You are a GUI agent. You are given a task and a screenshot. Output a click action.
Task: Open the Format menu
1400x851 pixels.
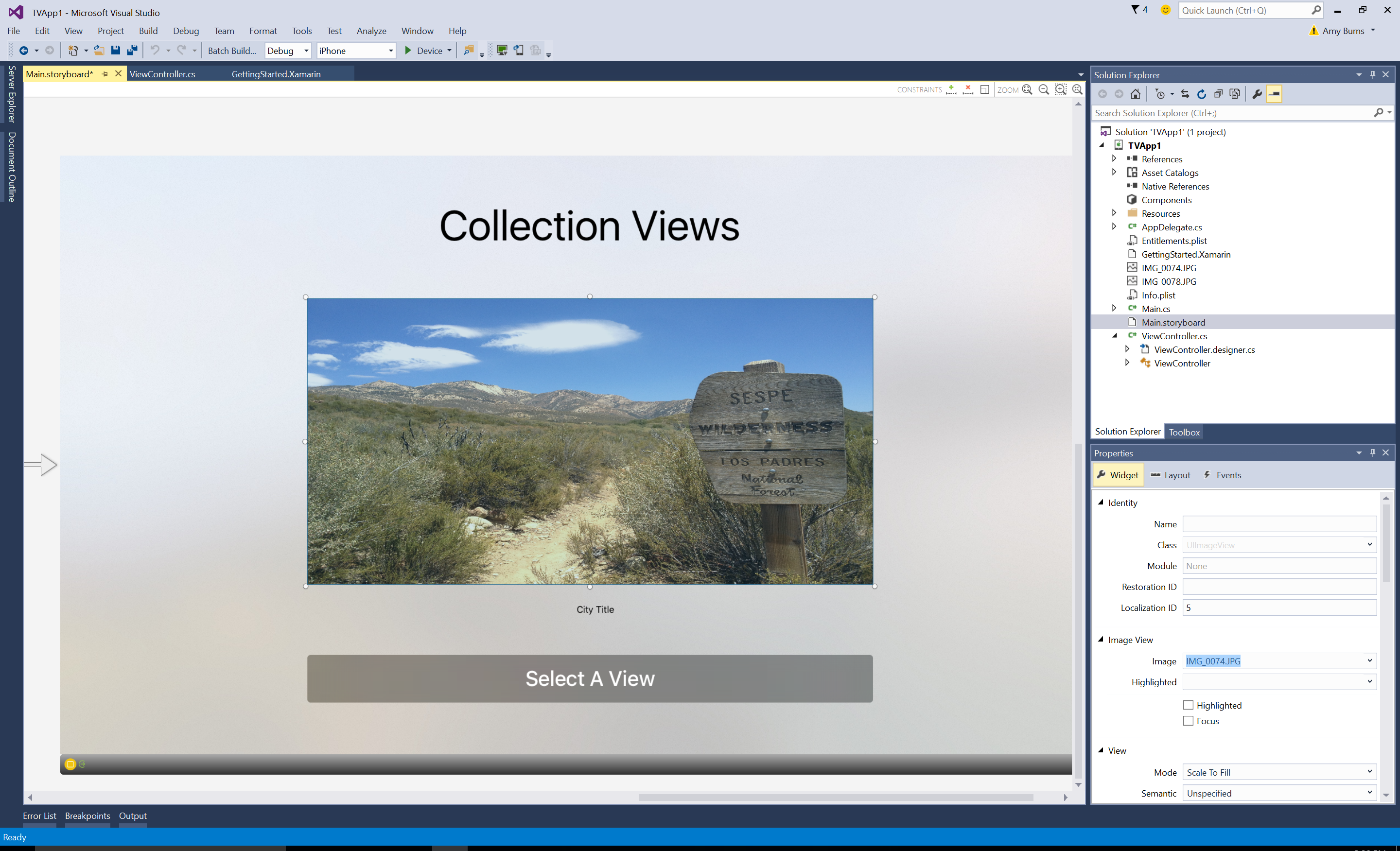[263, 31]
